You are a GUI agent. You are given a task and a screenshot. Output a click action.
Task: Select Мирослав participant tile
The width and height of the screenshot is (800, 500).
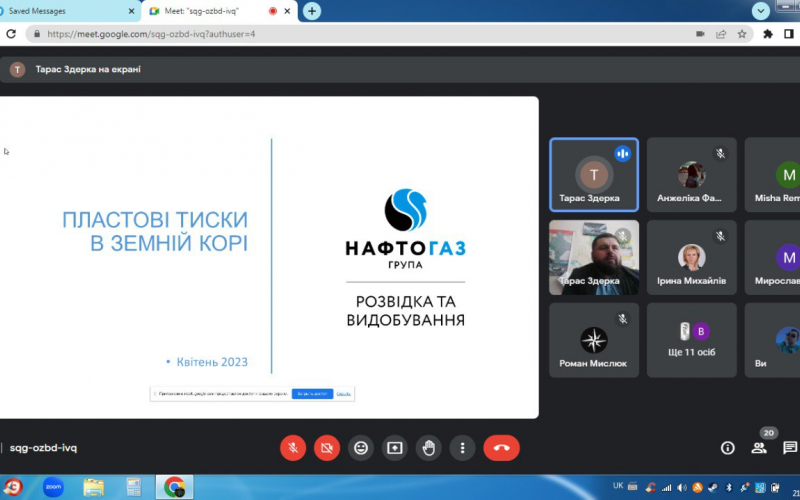(x=772, y=257)
